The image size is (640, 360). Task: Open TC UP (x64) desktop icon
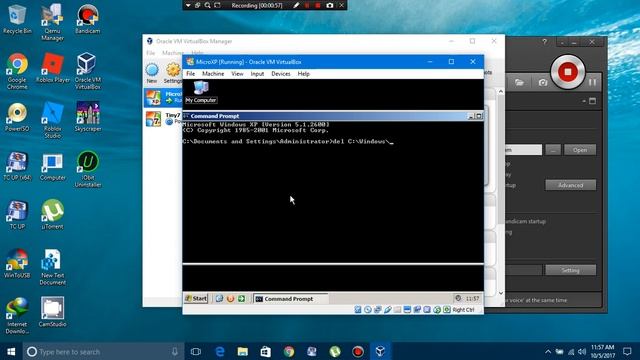click(x=17, y=166)
